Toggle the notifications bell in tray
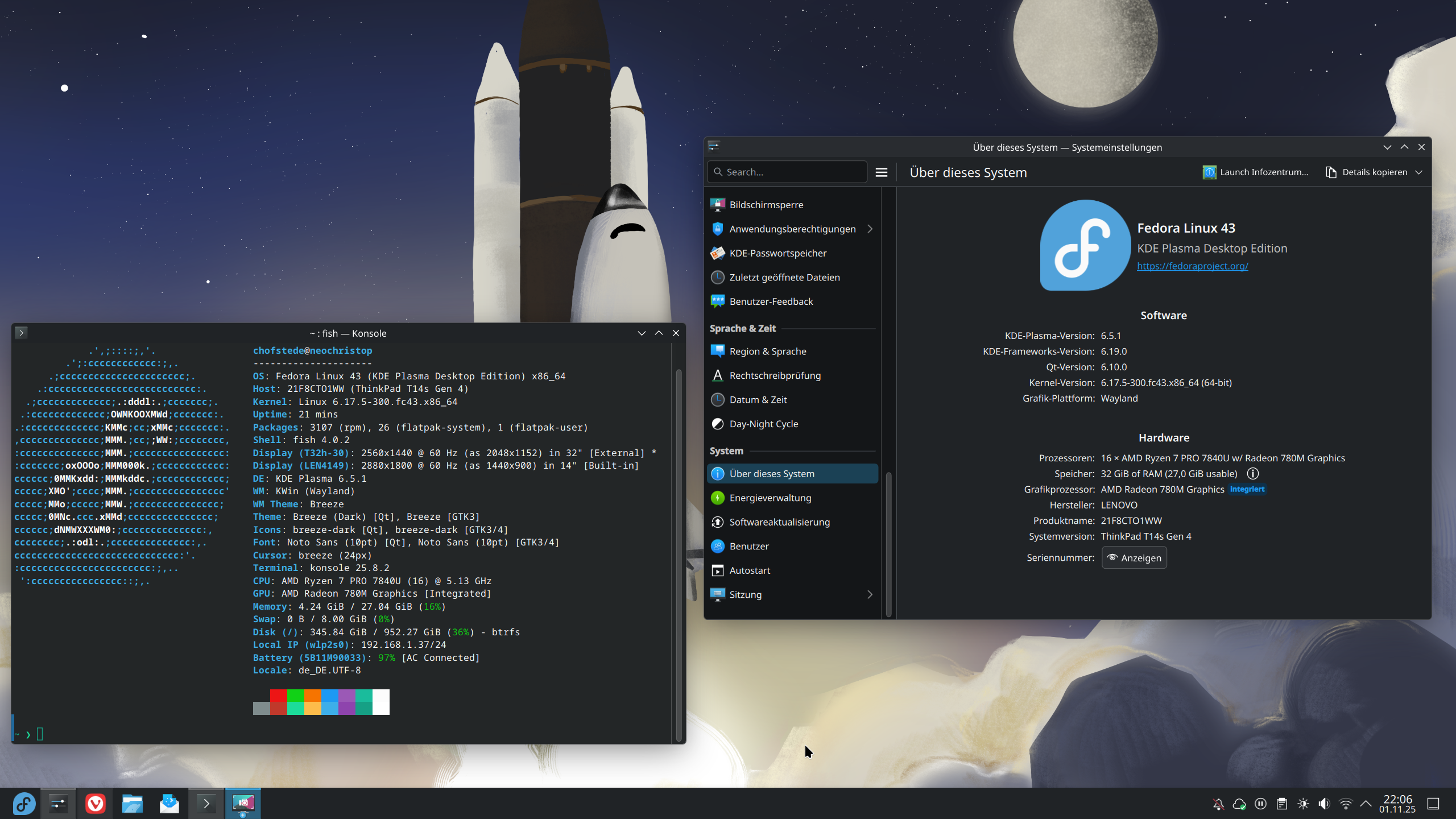The height and width of the screenshot is (819, 1456). point(1218,804)
